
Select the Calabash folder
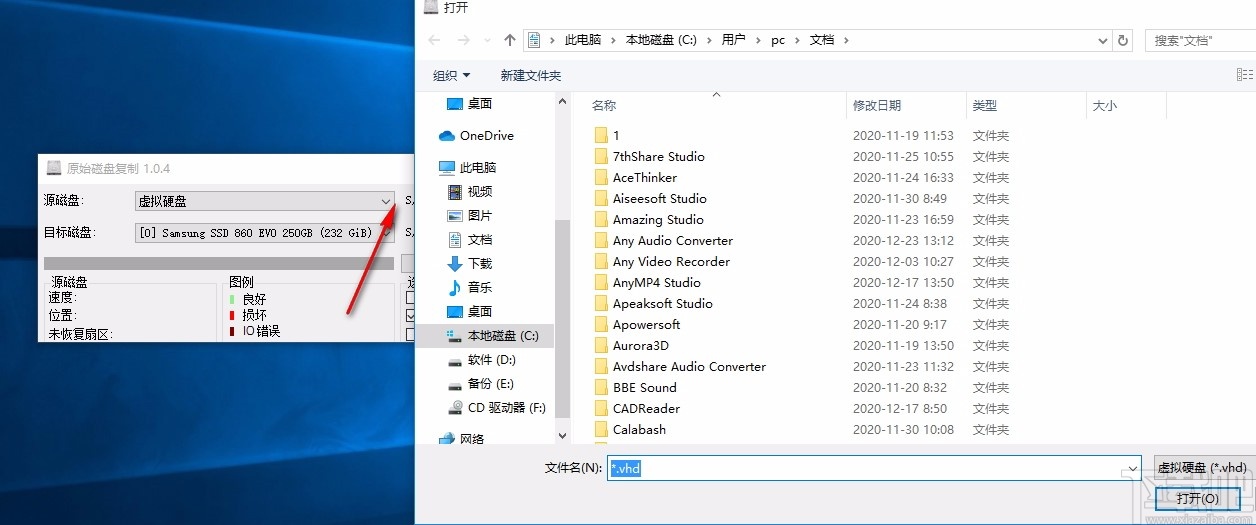630,429
